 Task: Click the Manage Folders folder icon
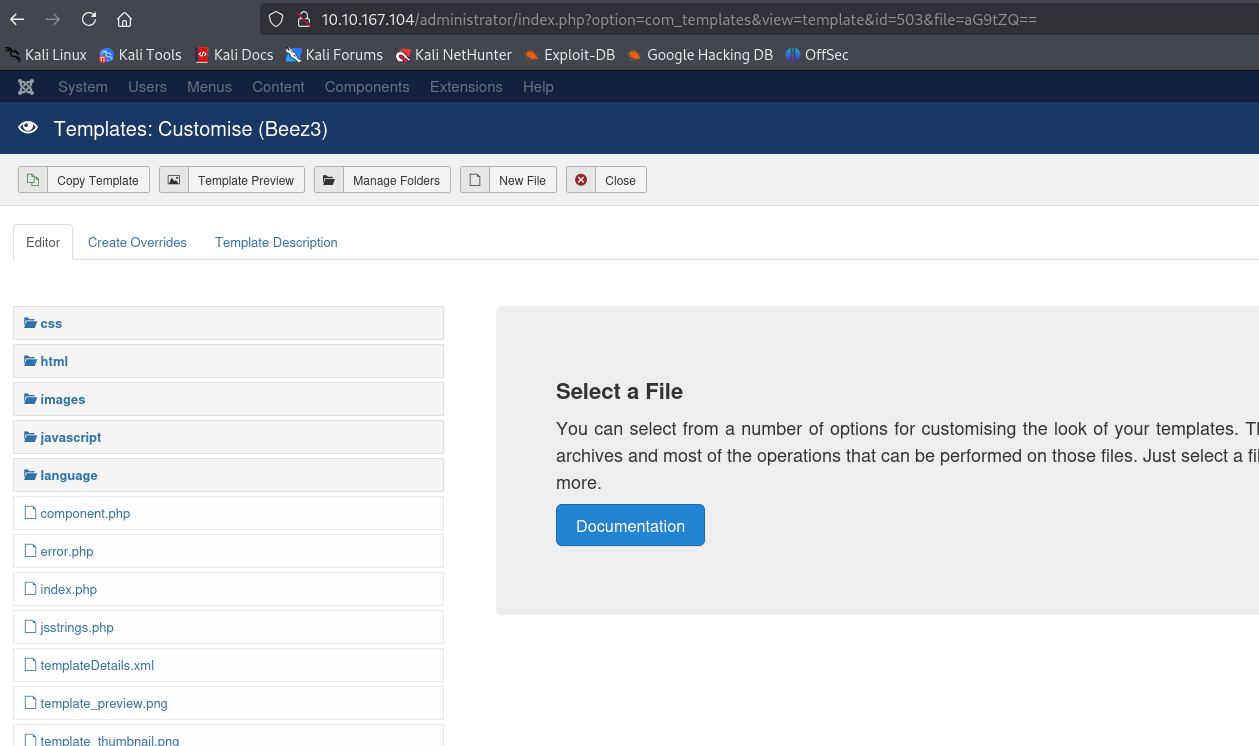(x=329, y=180)
